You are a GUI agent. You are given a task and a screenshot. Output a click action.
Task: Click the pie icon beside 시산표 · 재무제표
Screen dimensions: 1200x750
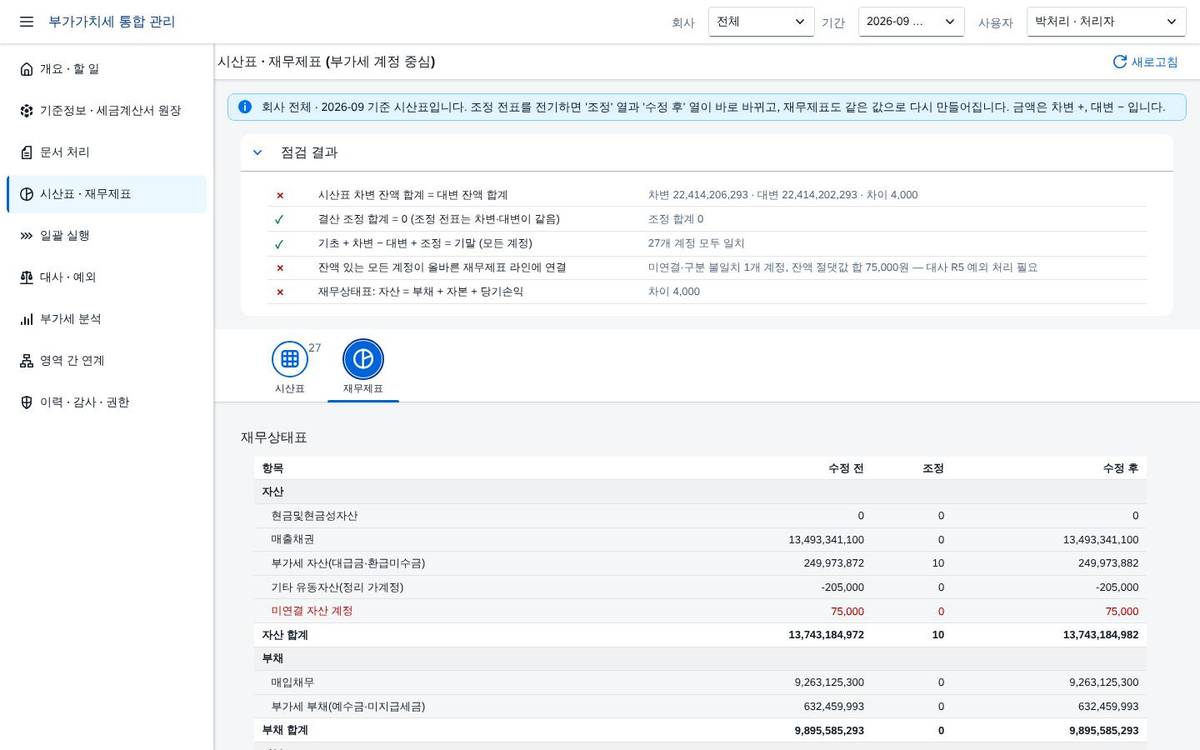point(26,194)
